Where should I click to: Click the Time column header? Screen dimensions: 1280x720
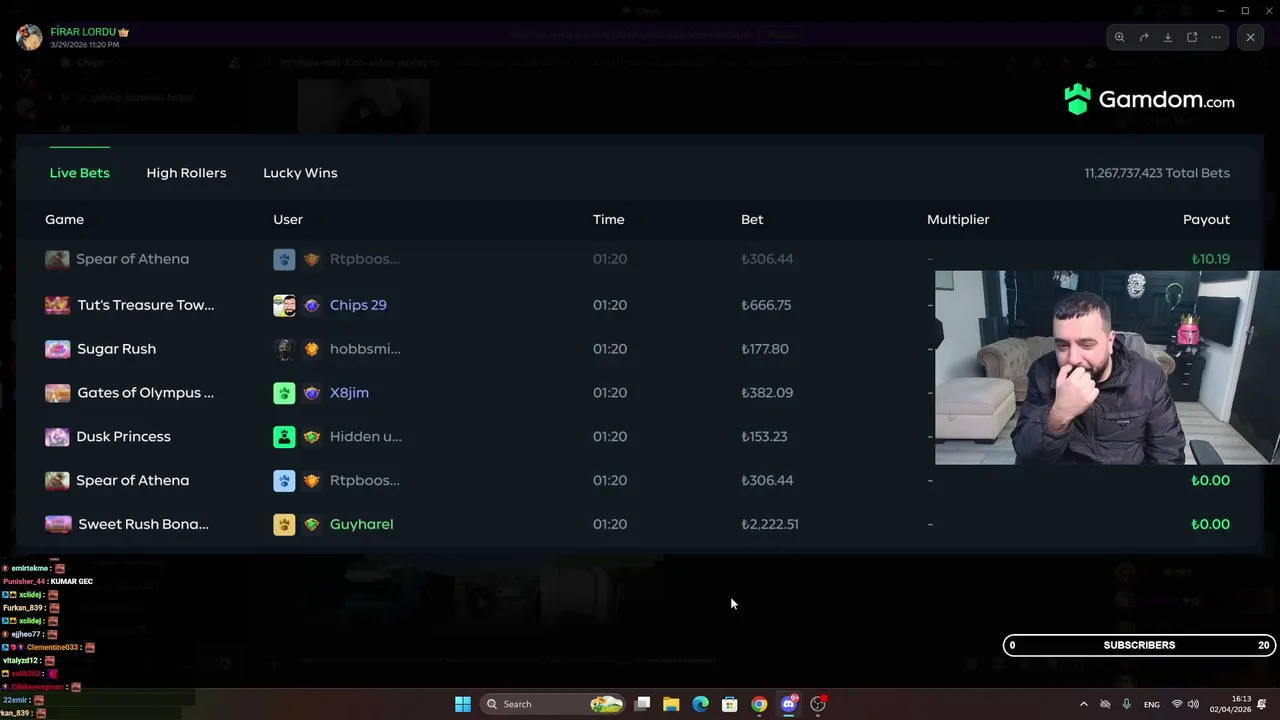(x=608, y=220)
